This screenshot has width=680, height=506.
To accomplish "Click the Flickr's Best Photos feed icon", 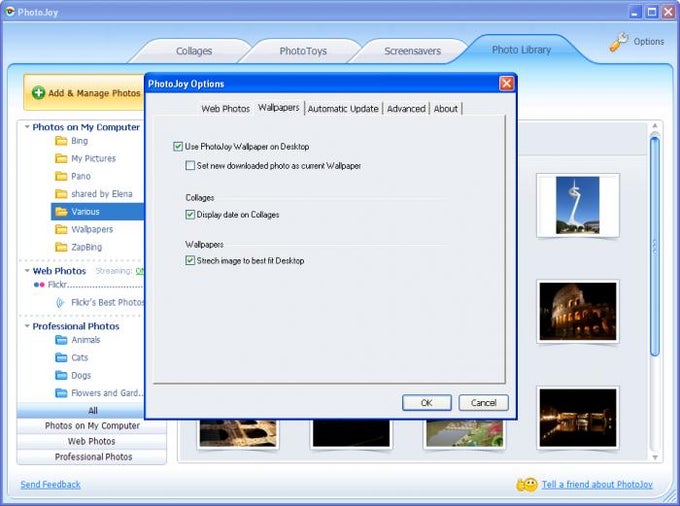I will (60, 302).
